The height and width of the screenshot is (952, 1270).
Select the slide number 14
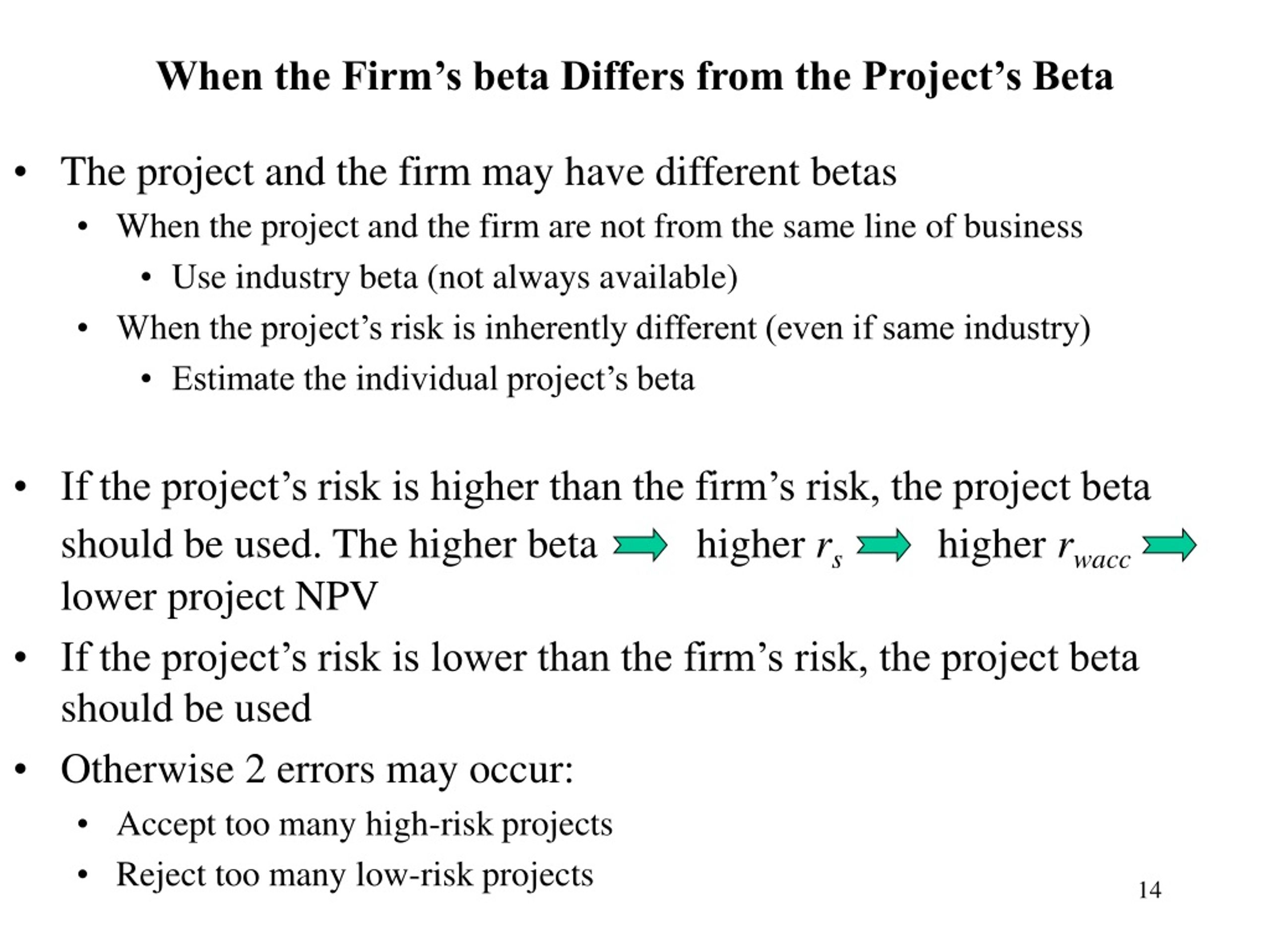pos(1149,890)
